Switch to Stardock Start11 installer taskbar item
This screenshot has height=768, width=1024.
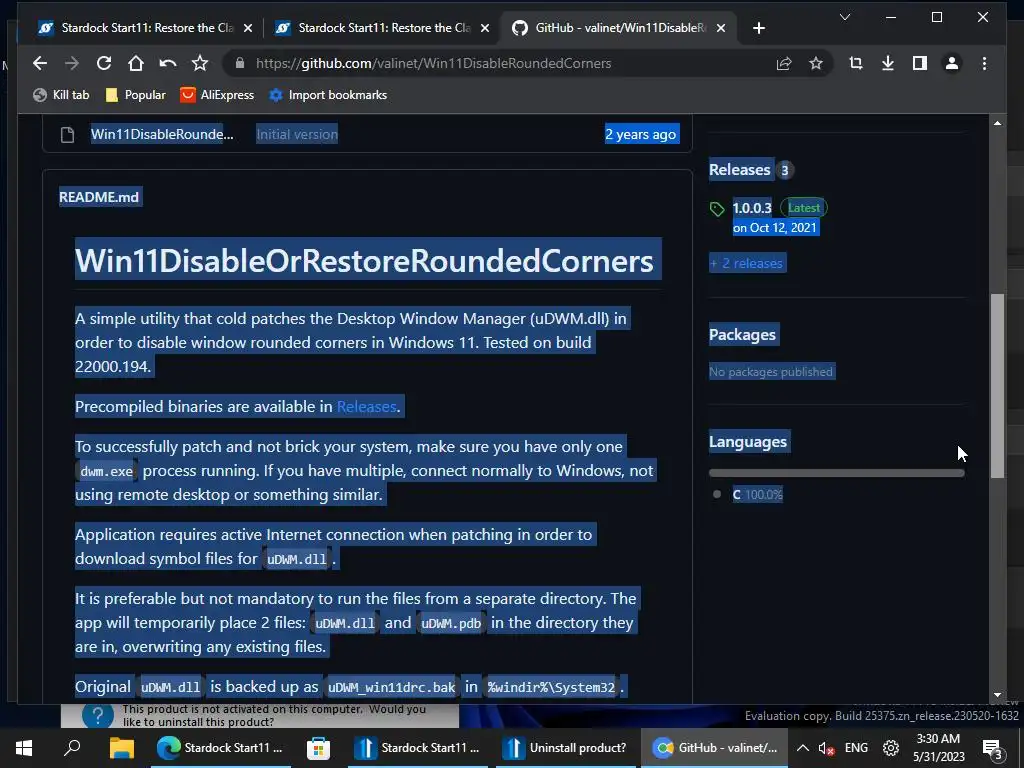(418, 748)
